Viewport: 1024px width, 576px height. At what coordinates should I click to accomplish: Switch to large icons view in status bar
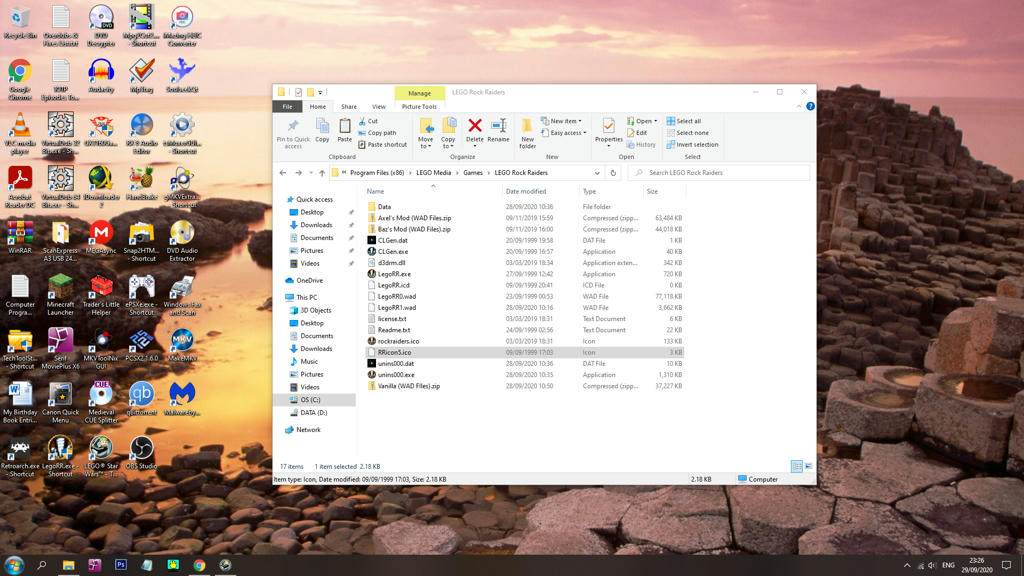click(808, 466)
